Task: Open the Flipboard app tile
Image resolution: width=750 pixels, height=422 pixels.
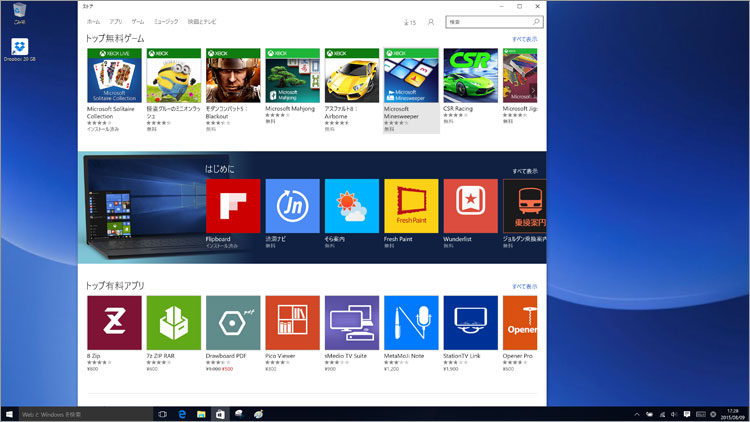Action: [232, 206]
